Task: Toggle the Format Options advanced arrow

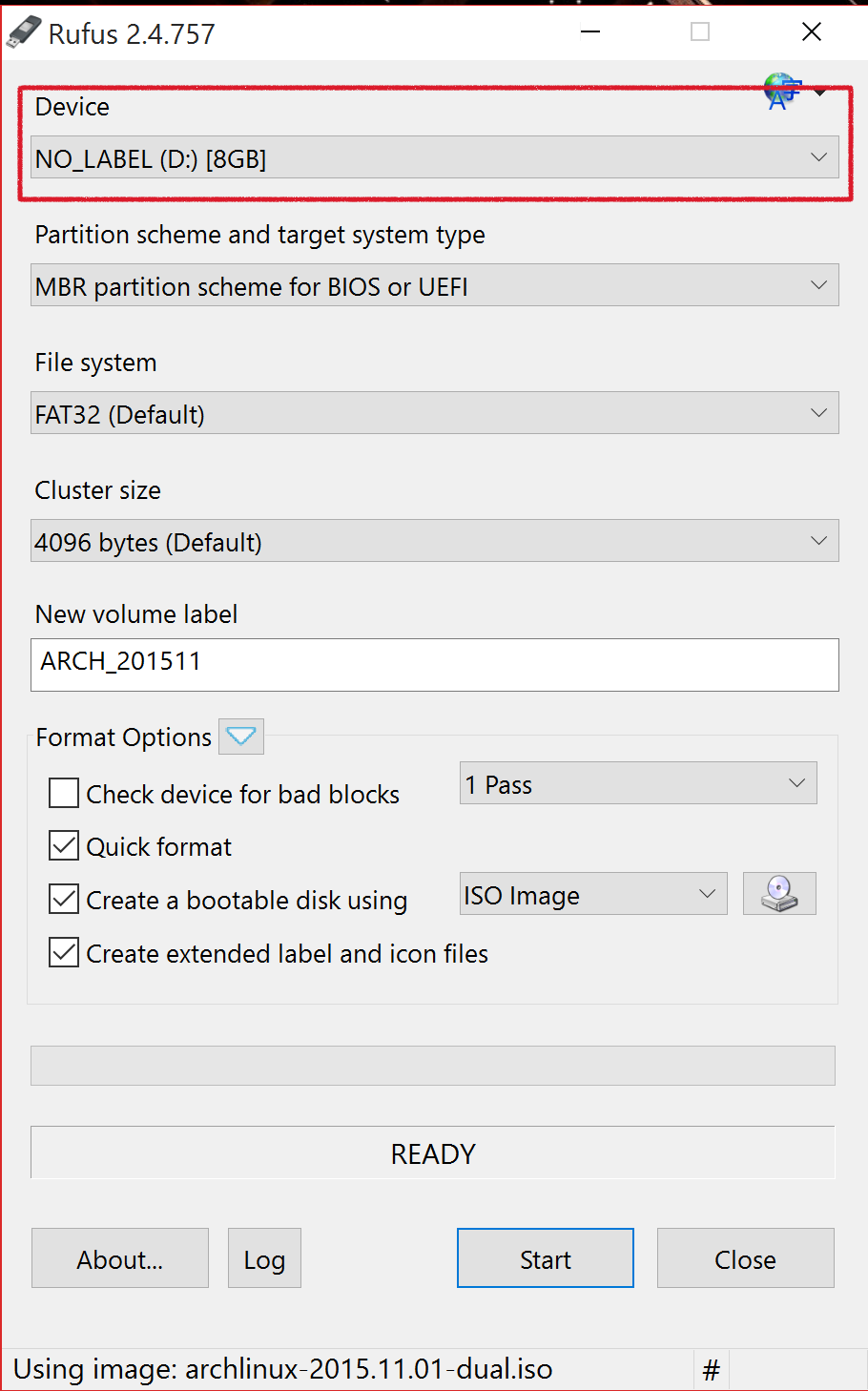Action: click(241, 737)
